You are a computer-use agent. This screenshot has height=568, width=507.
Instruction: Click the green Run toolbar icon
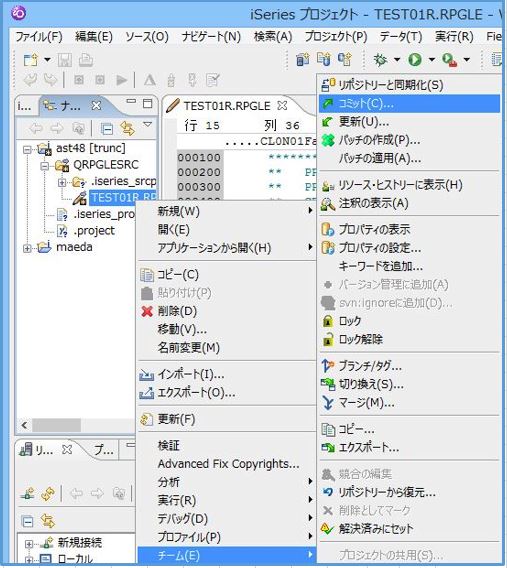(415, 59)
